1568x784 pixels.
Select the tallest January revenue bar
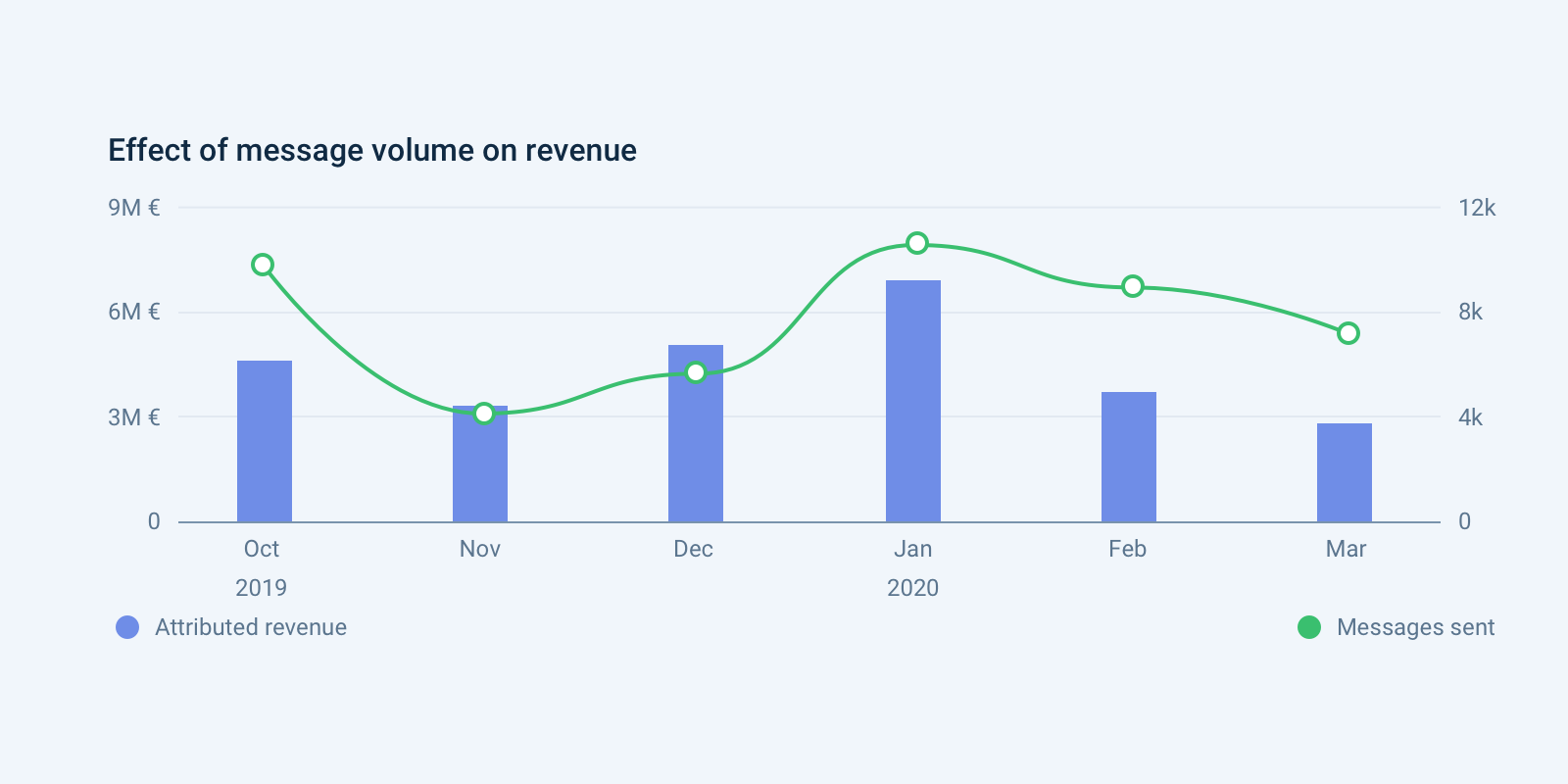(913, 402)
